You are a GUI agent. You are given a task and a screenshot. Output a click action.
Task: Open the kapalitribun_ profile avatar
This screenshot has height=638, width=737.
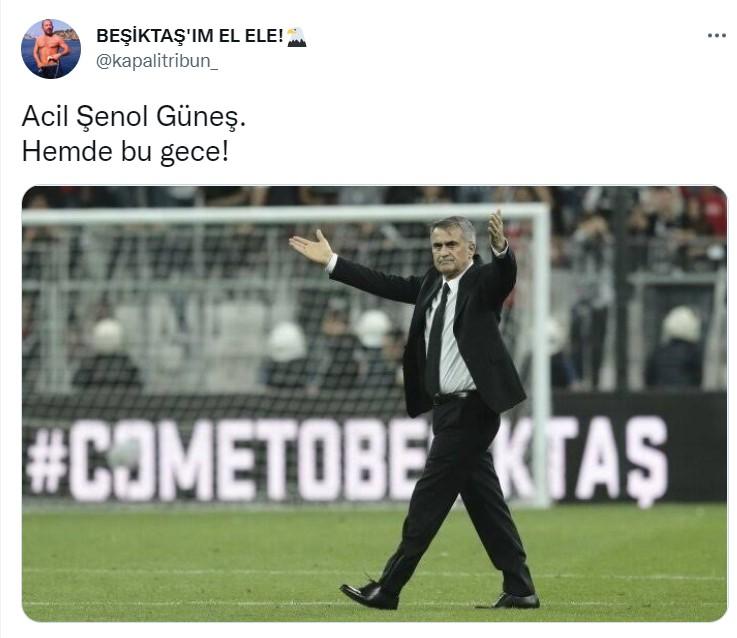51,48
